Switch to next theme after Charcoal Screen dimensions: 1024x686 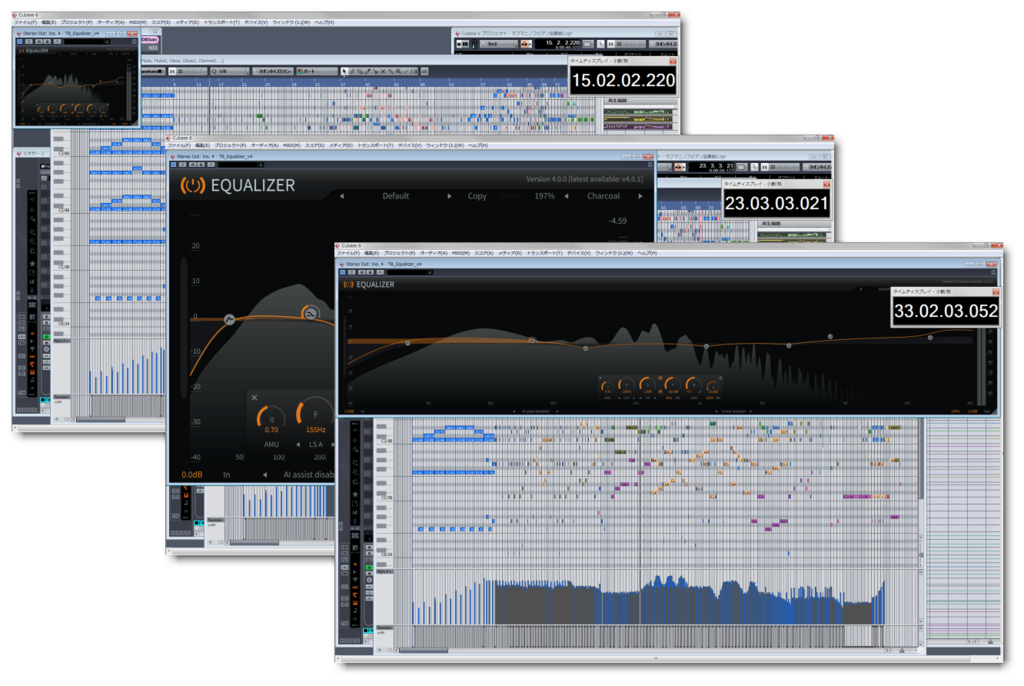tap(640, 196)
